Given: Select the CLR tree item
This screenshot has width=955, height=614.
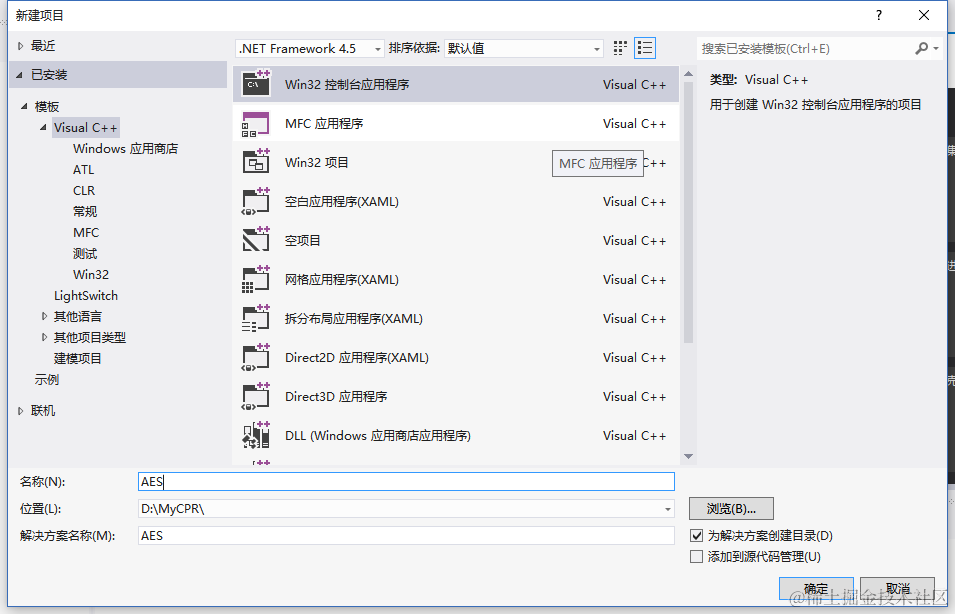Looking at the screenshot, I should pos(84,191).
